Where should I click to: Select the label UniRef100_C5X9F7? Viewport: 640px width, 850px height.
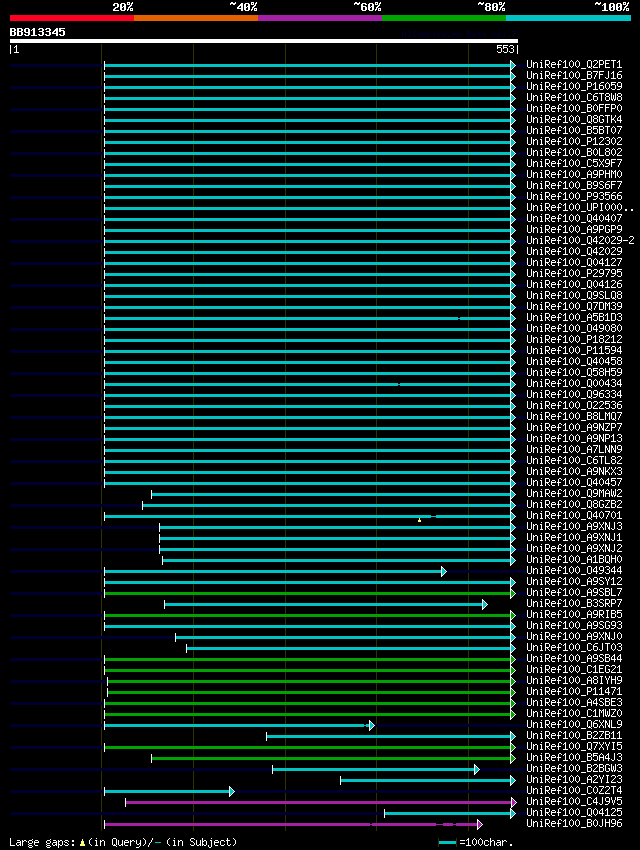(x=574, y=163)
